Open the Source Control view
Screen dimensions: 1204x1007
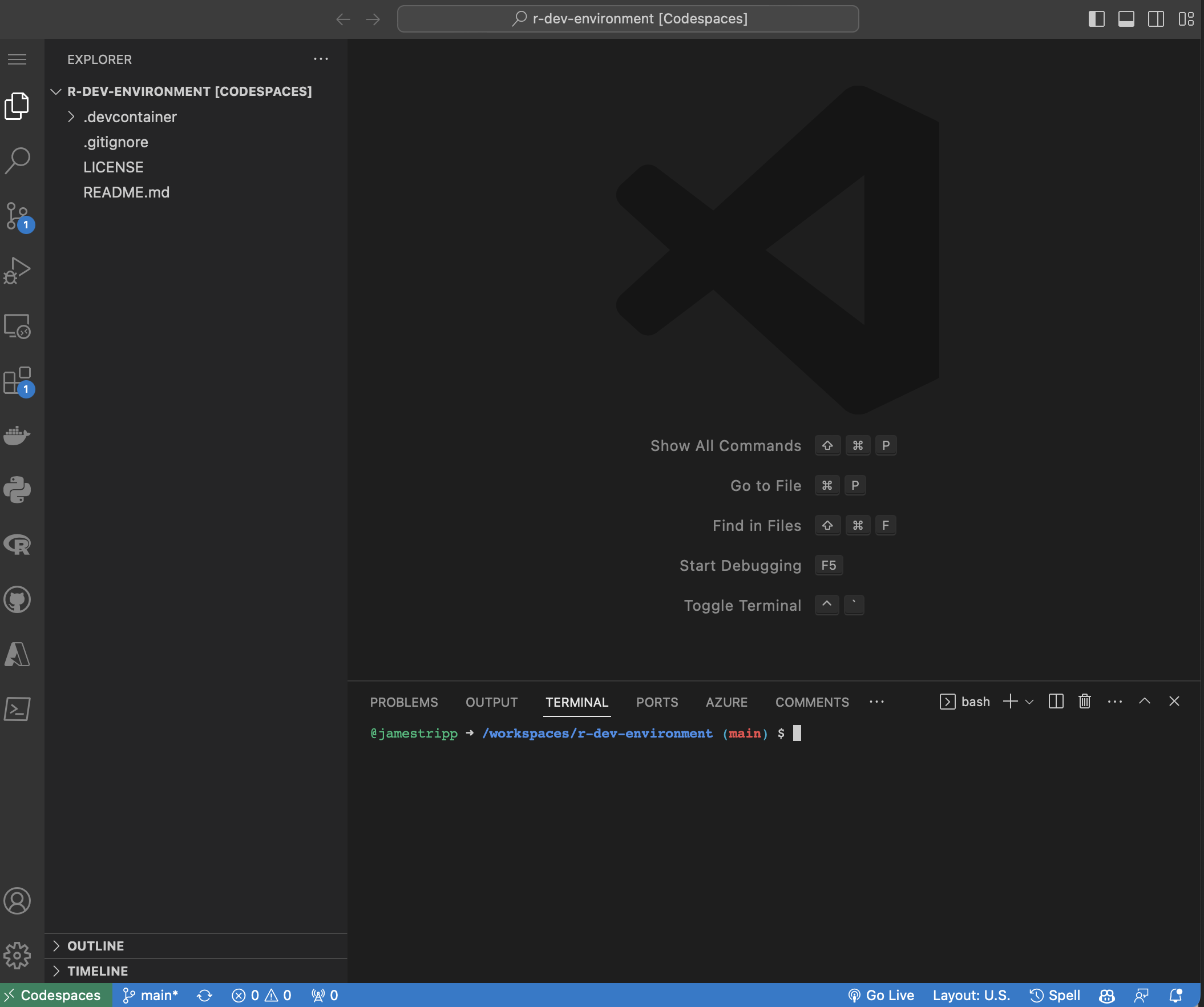(17, 216)
